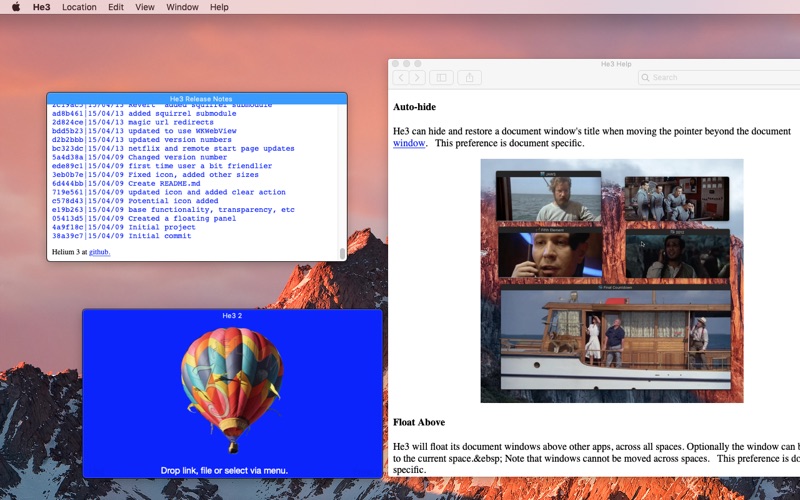Click the Release Notes scrollbar thumb
800x500 pixels.
(342, 253)
